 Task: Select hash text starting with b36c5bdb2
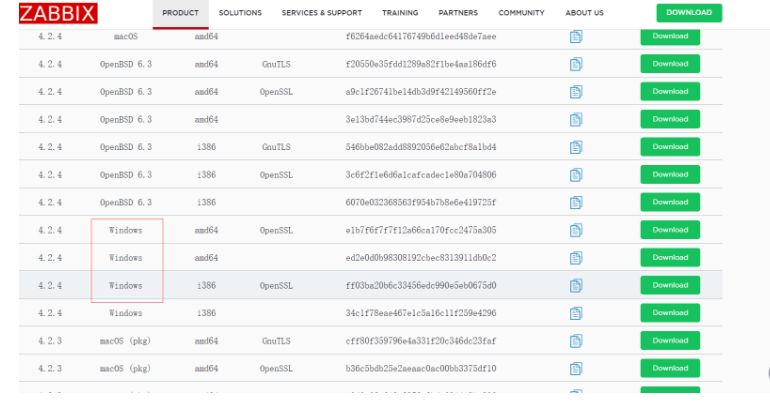coord(421,369)
